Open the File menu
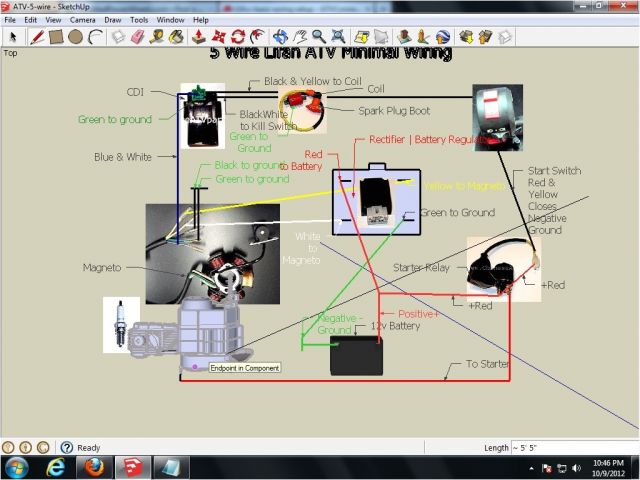Screen dimensions: 640x480 11,19
